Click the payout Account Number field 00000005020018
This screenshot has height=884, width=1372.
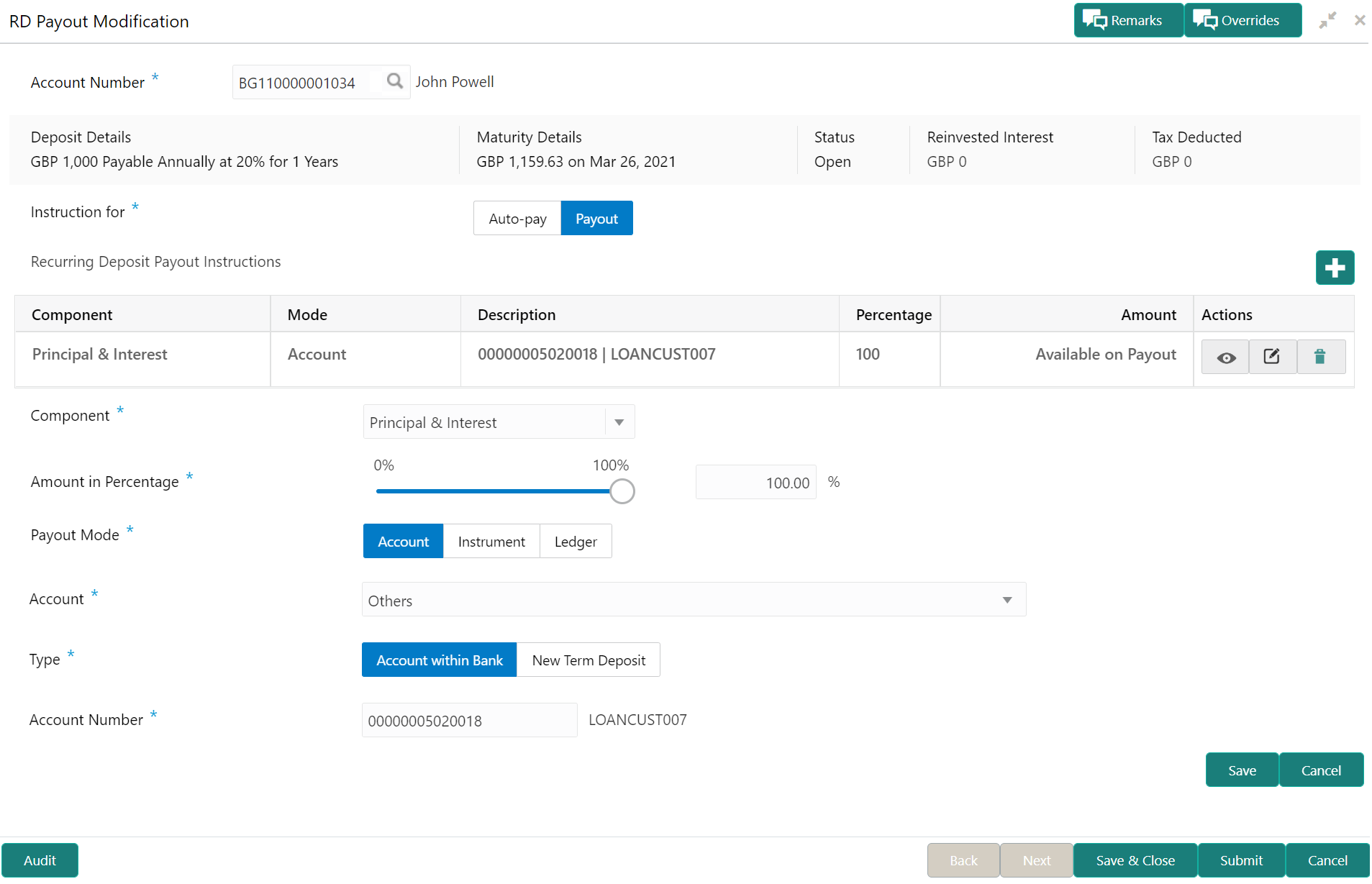[x=469, y=721]
